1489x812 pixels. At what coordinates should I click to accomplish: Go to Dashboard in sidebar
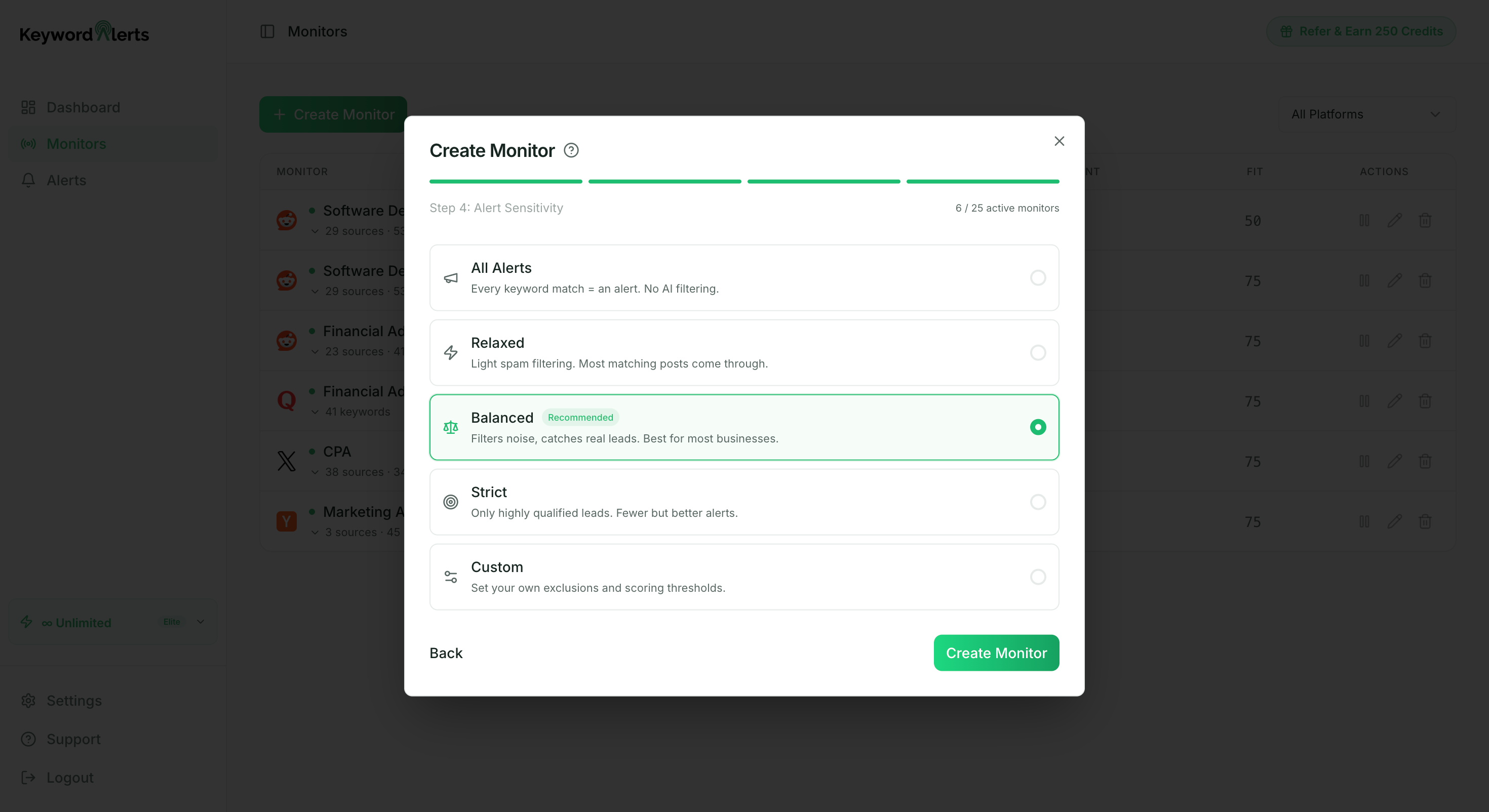pos(83,107)
